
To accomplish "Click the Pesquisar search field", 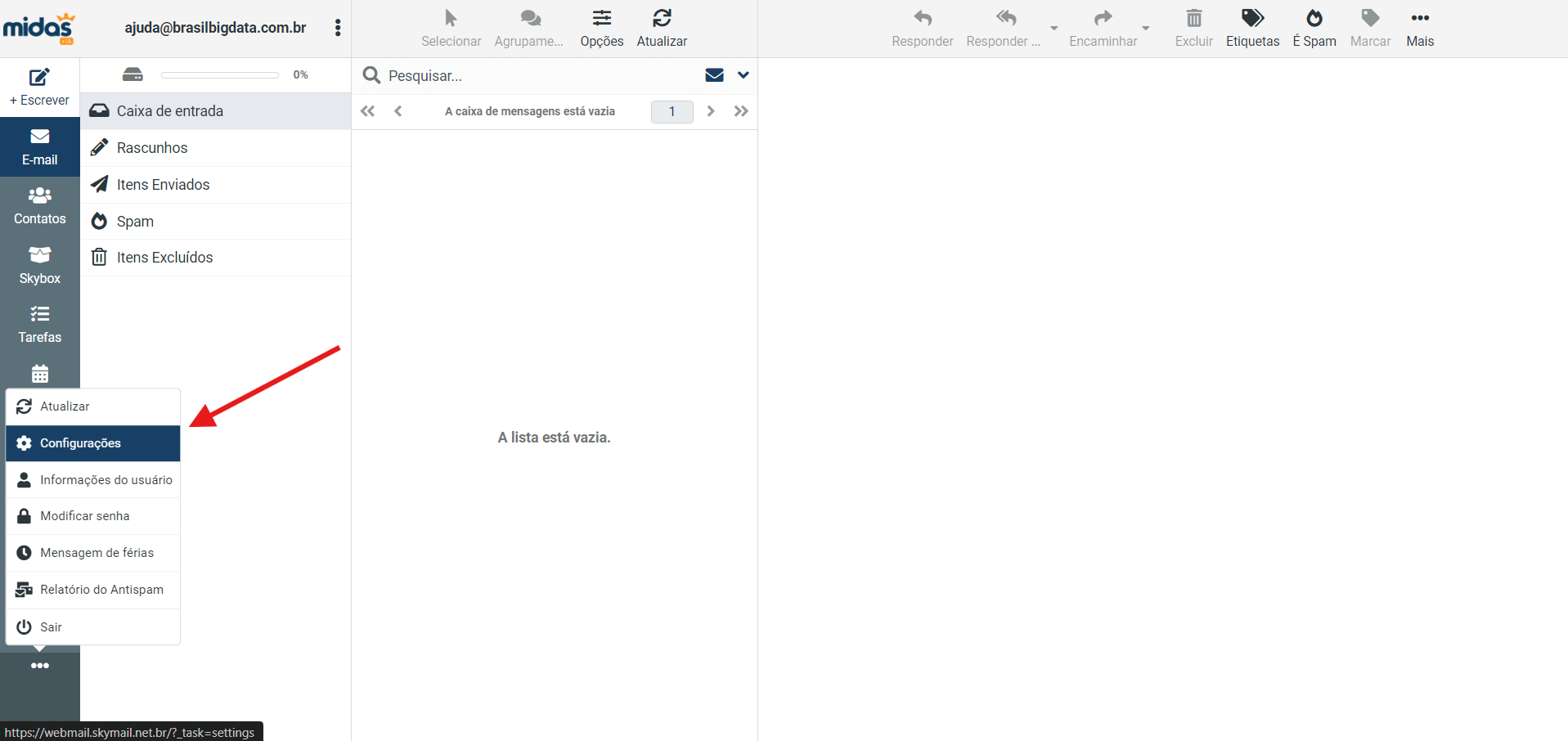I will click(532, 76).
